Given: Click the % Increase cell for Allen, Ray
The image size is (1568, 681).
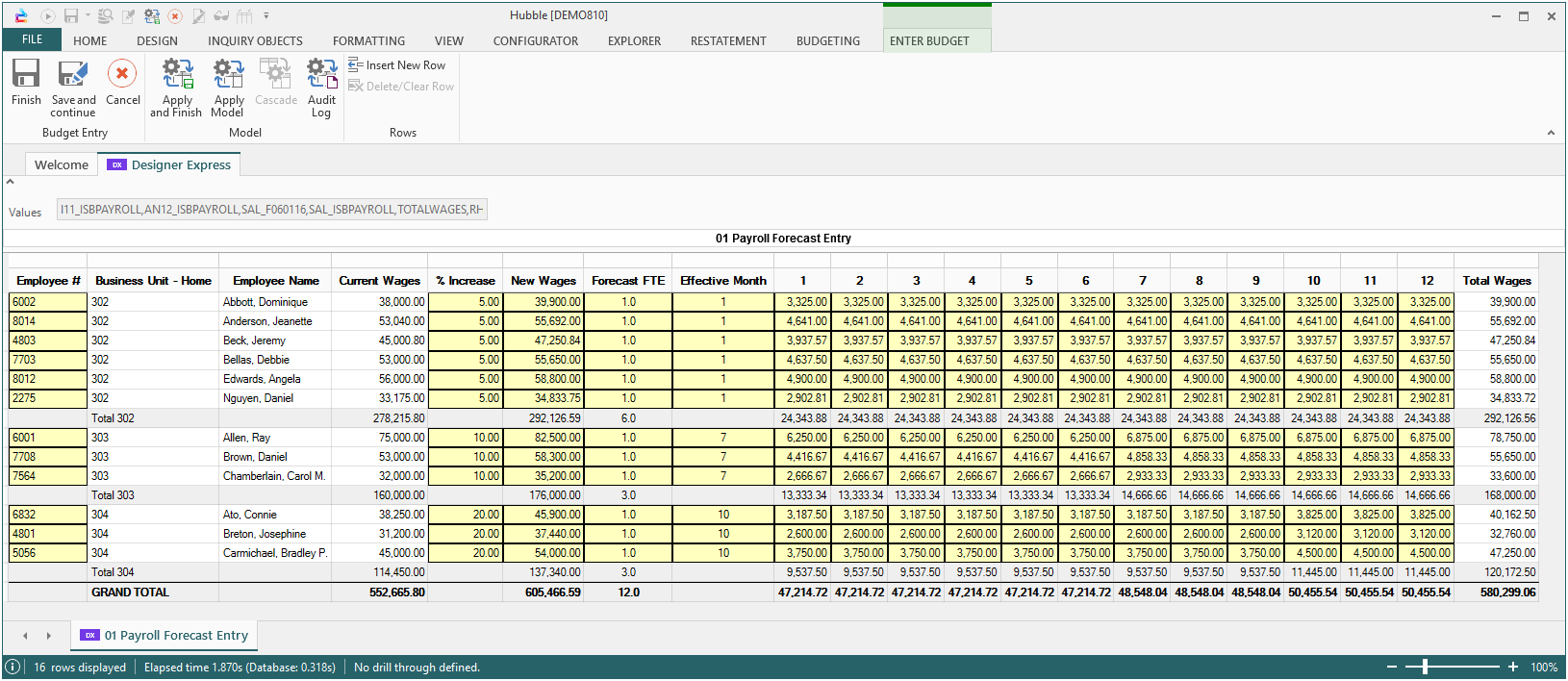Looking at the screenshot, I should [465, 438].
